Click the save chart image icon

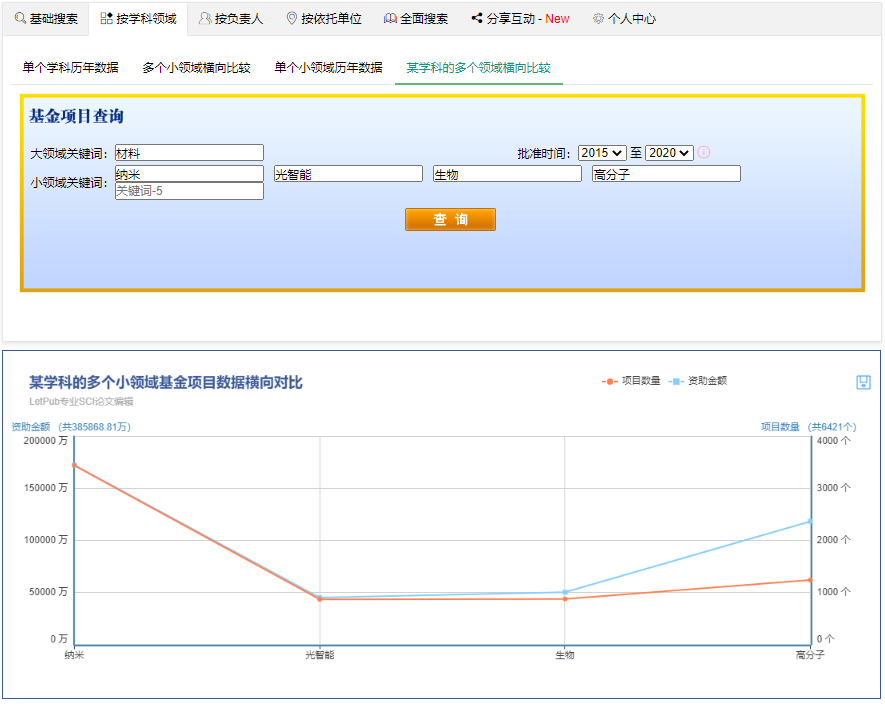click(863, 382)
